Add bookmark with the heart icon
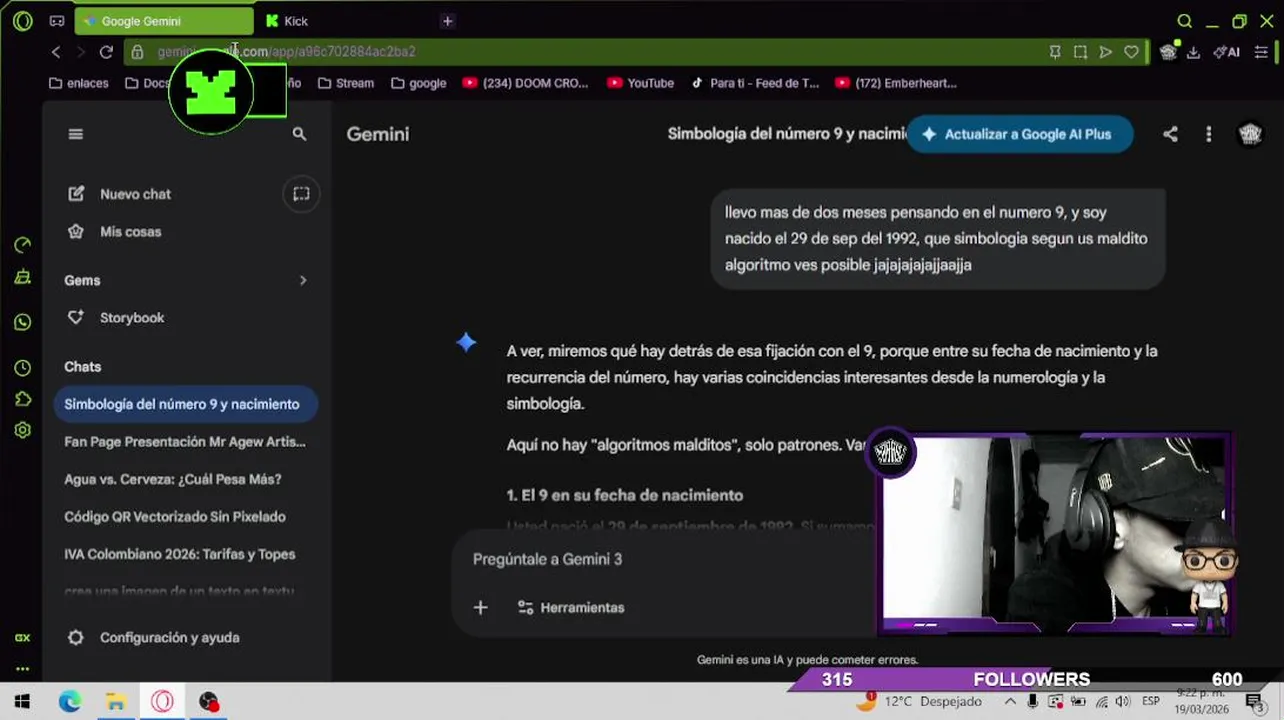Image resolution: width=1284 pixels, height=720 pixels. coord(1131,52)
